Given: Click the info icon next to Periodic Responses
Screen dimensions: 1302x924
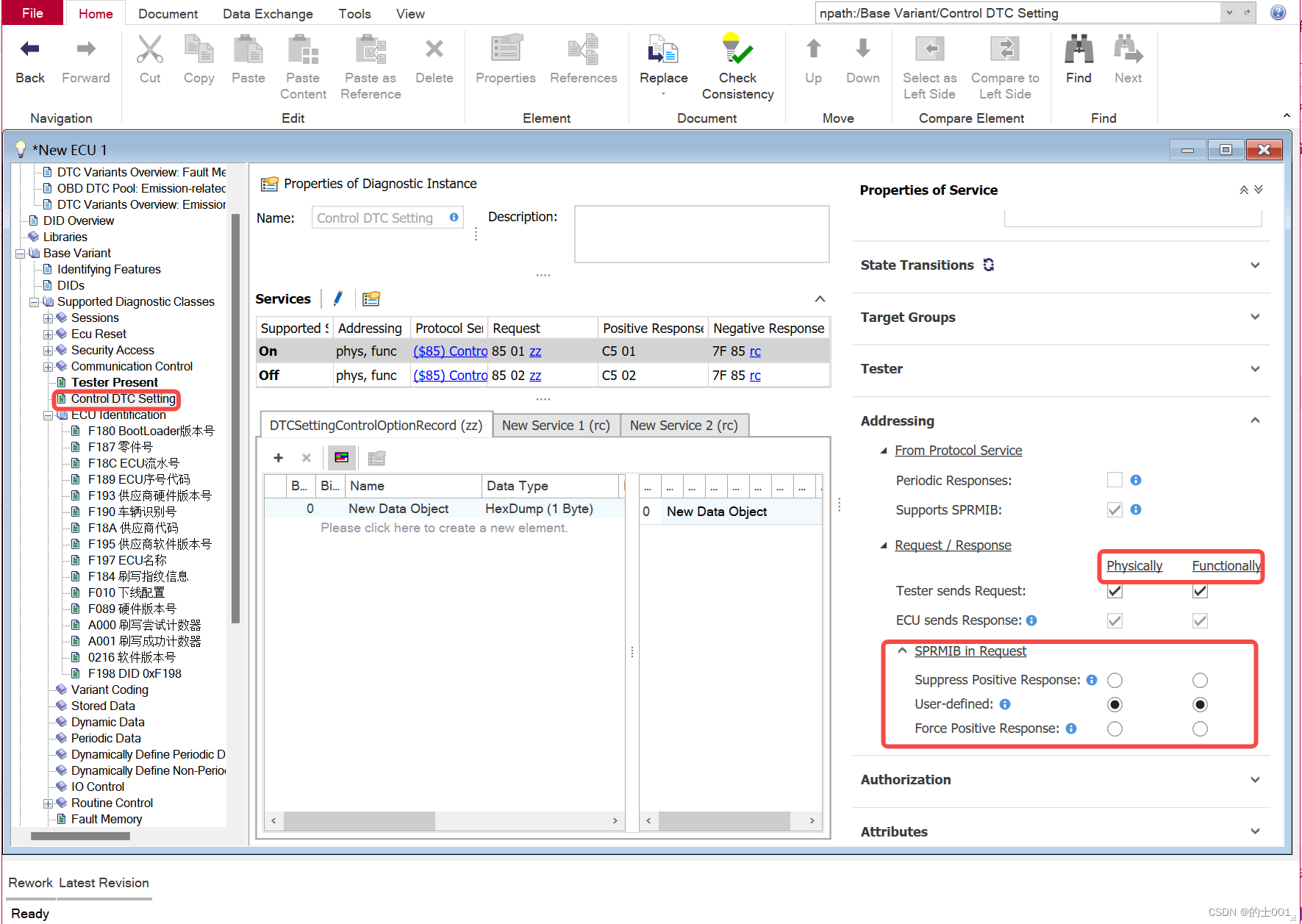Looking at the screenshot, I should pyautogui.click(x=1136, y=480).
